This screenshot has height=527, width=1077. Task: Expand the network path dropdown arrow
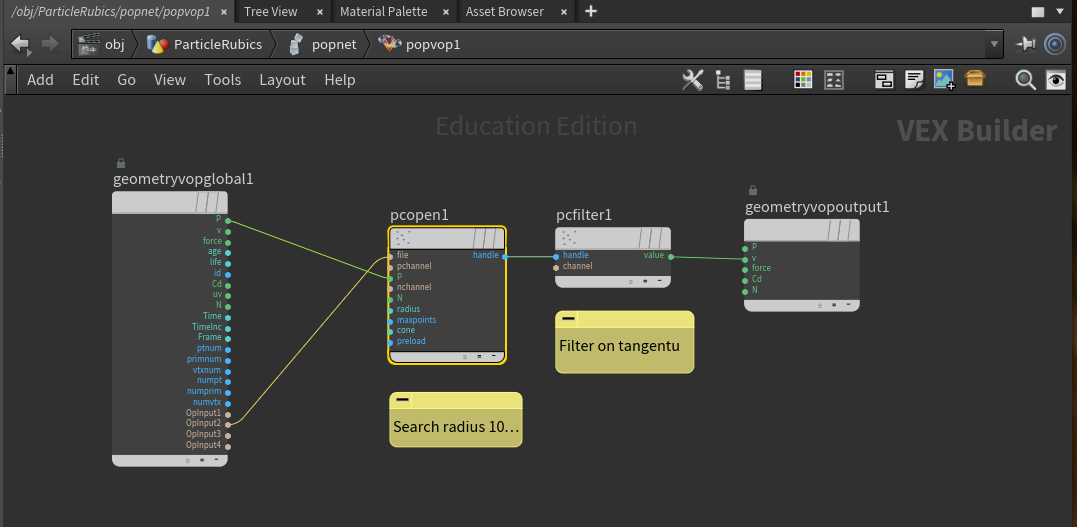pyautogui.click(x=993, y=45)
